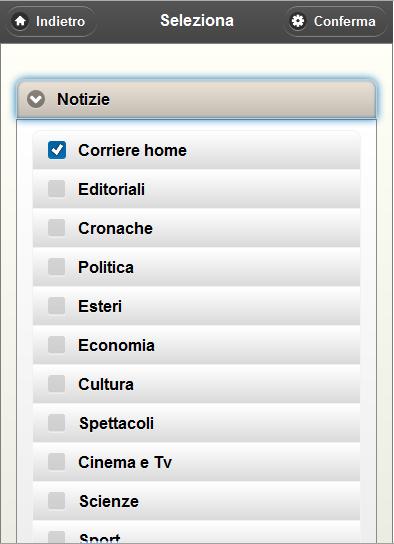Select the Scienze checkbox
Screen dimensions: 394x544
click(57, 501)
